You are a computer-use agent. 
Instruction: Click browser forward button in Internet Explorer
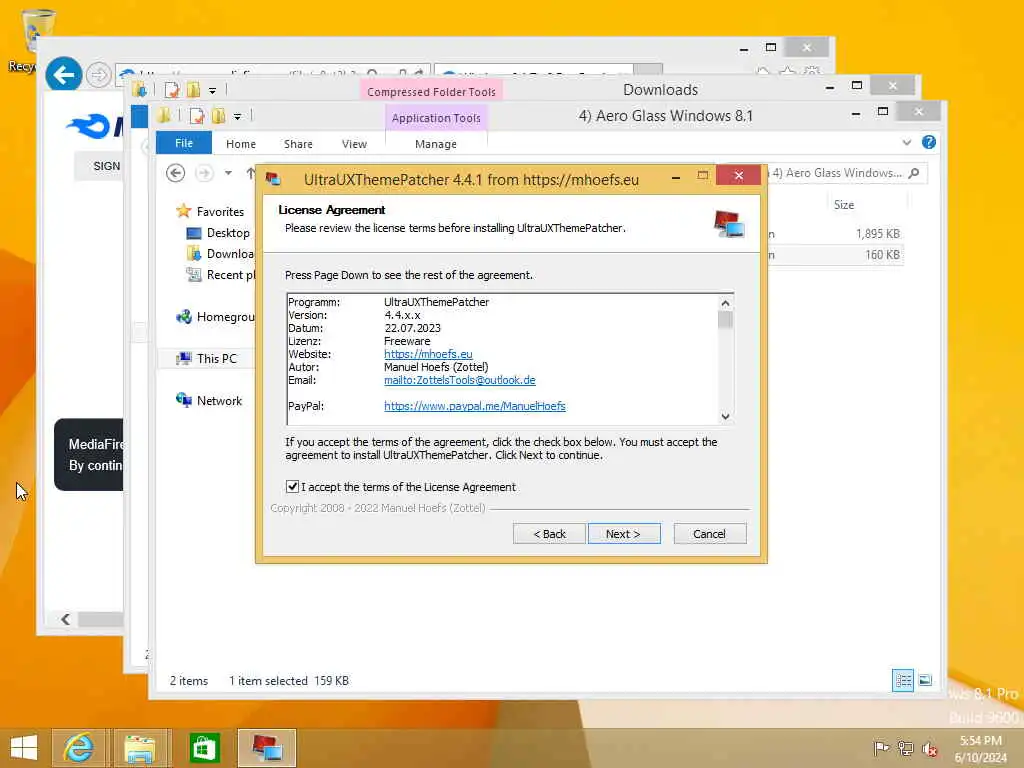pyautogui.click(x=98, y=75)
